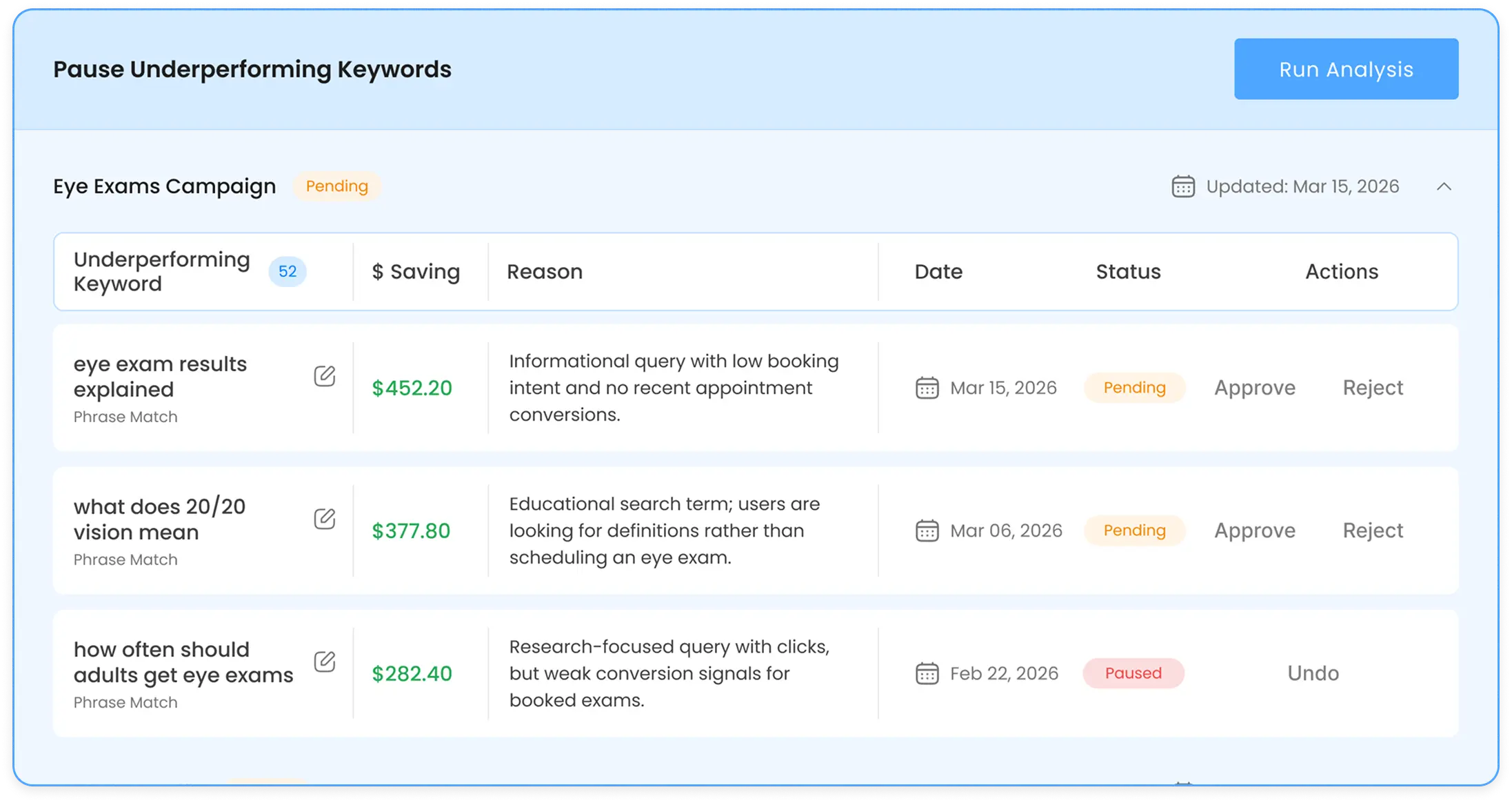1512x803 pixels.
Task: Edit the "how often should adults get eye exams" keyword
Action: [x=324, y=662]
